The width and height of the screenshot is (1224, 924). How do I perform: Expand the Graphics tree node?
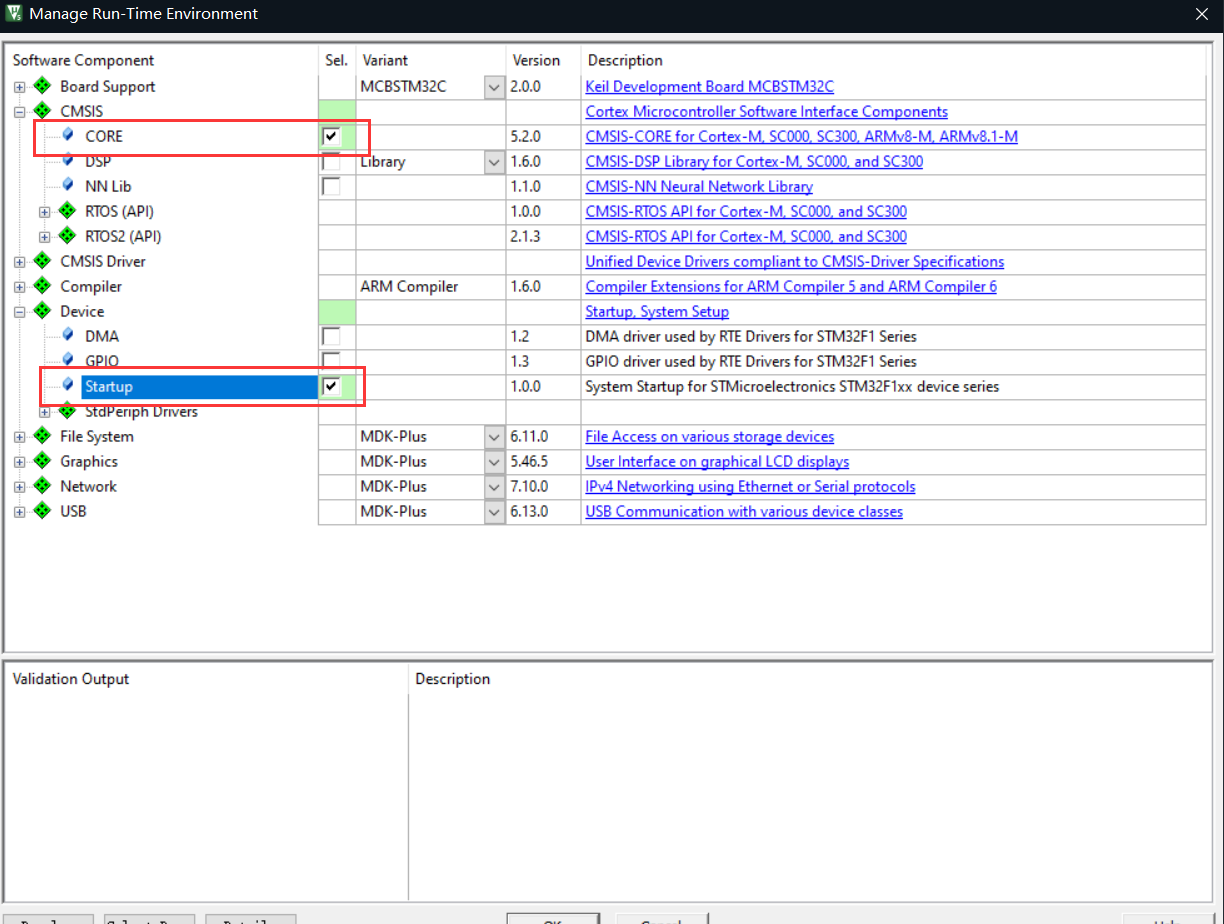tap(19, 462)
